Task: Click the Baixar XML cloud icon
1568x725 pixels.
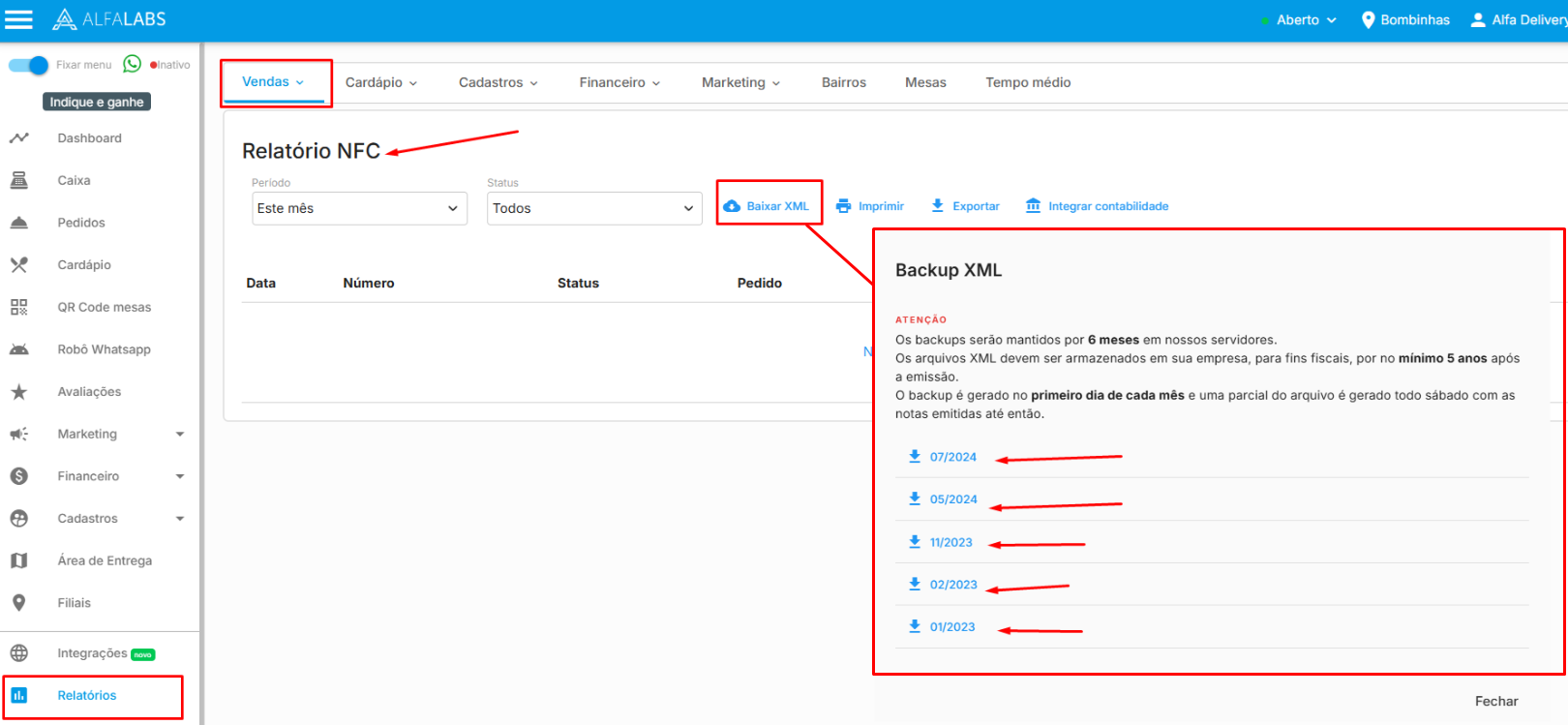Action: pos(733,206)
